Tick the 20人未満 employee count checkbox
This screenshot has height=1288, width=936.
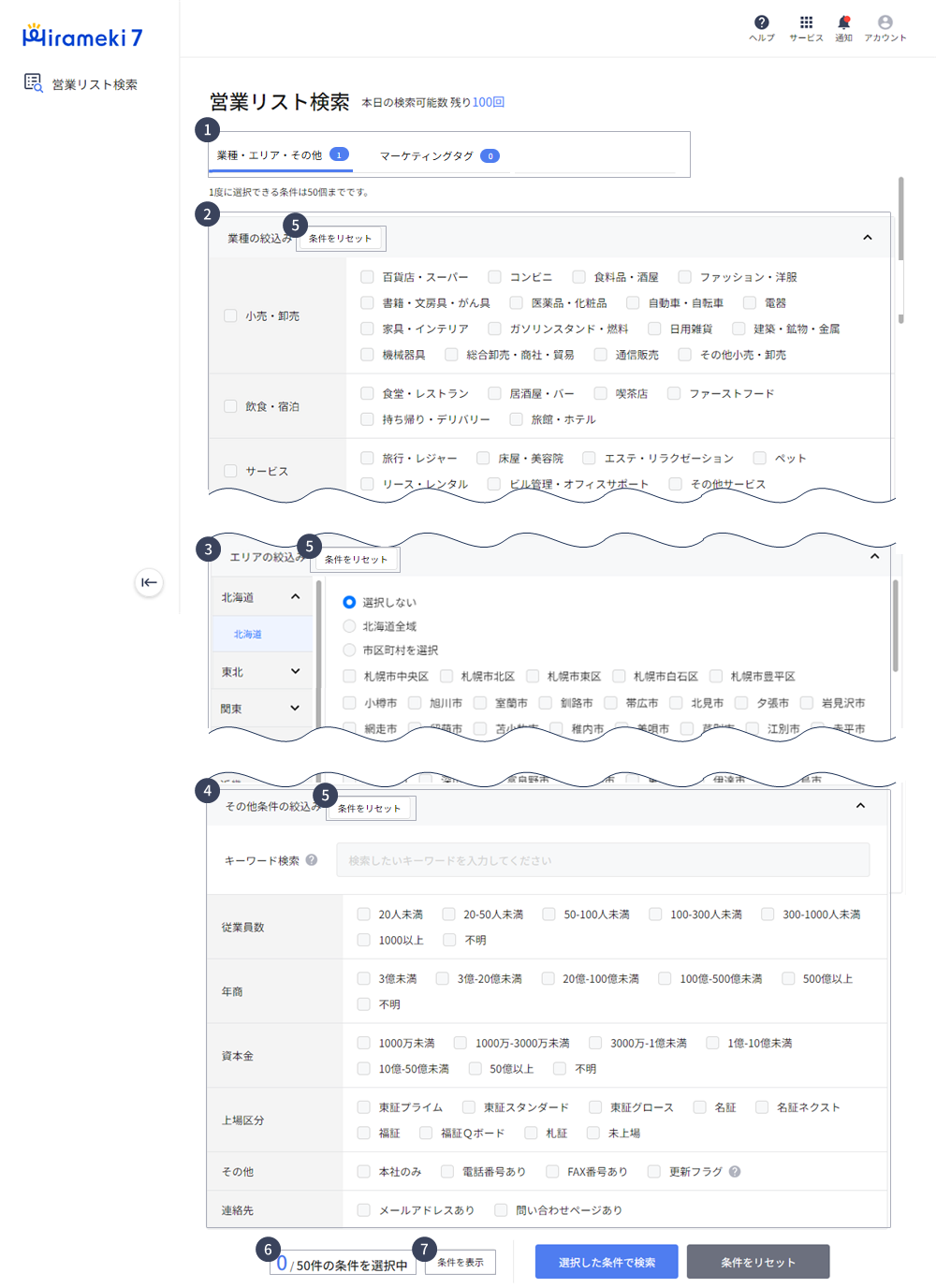[x=363, y=914]
